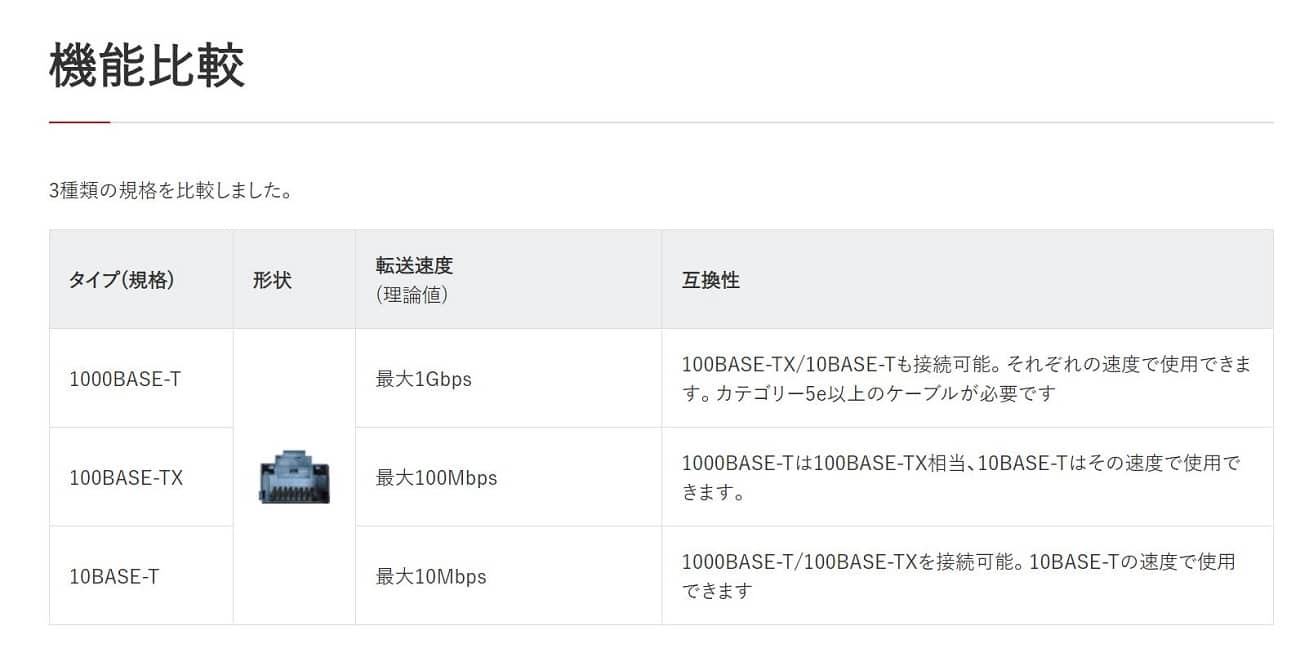Click the RJ45 connector shape image
Screen dimensions: 1300x657
pos(294,478)
